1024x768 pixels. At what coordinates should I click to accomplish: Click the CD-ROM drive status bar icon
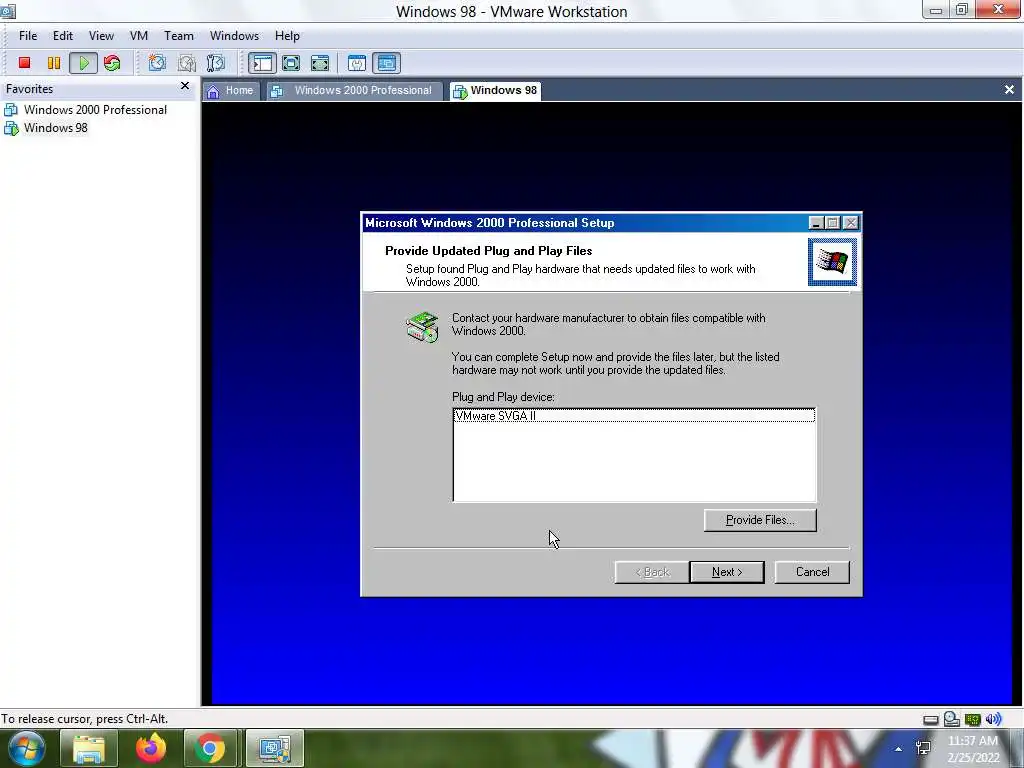pyautogui.click(x=952, y=719)
